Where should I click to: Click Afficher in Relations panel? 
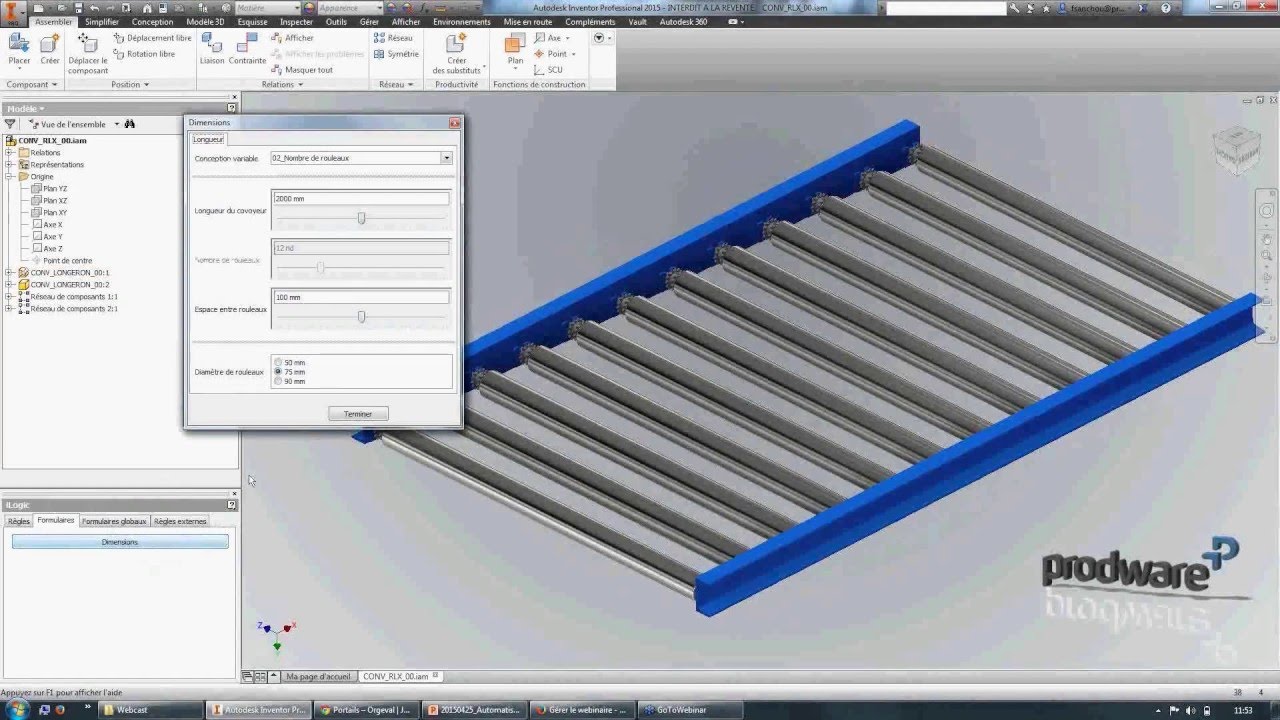click(x=292, y=38)
